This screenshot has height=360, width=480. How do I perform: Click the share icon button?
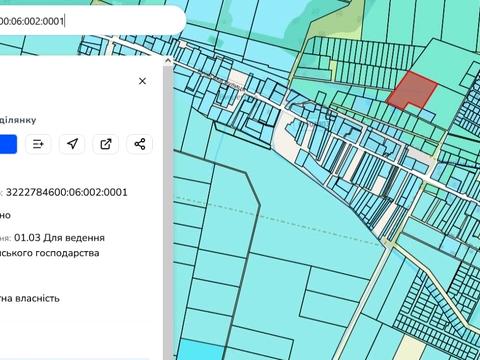pyautogui.click(x=140, y=144)
